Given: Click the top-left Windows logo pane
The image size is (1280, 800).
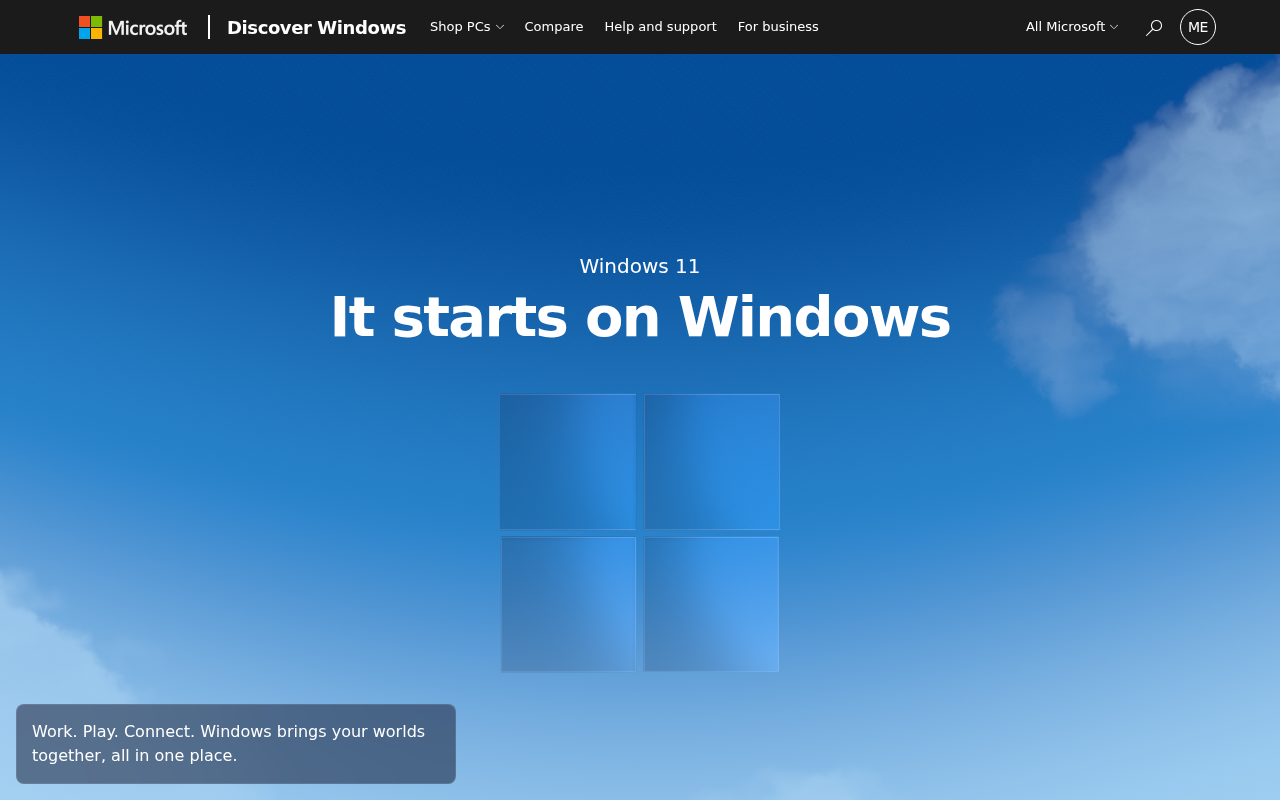Looking at the screenshot, I should coord(568,461).
